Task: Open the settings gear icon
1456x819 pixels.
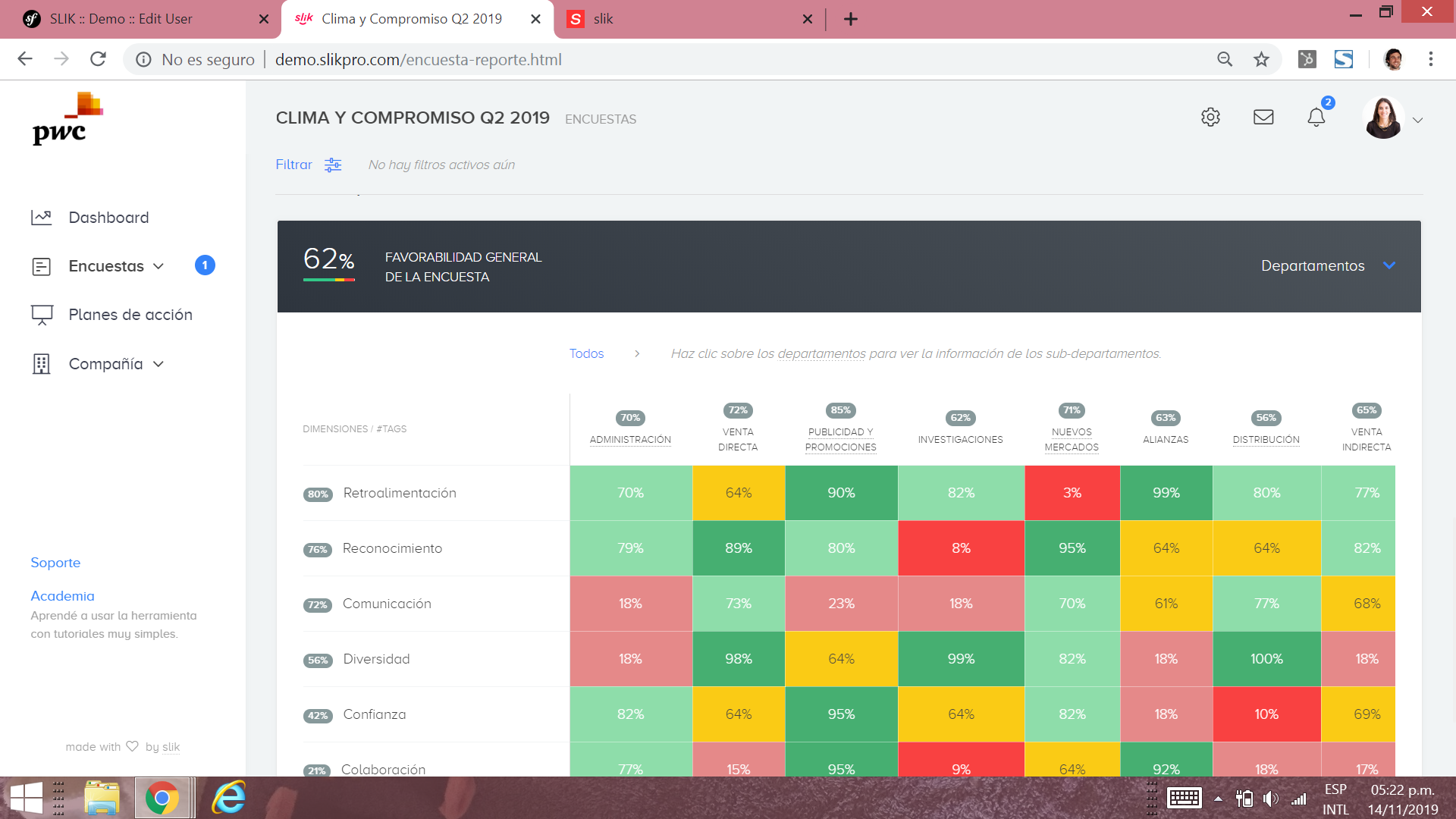Action: click(x=1210, y=118)
